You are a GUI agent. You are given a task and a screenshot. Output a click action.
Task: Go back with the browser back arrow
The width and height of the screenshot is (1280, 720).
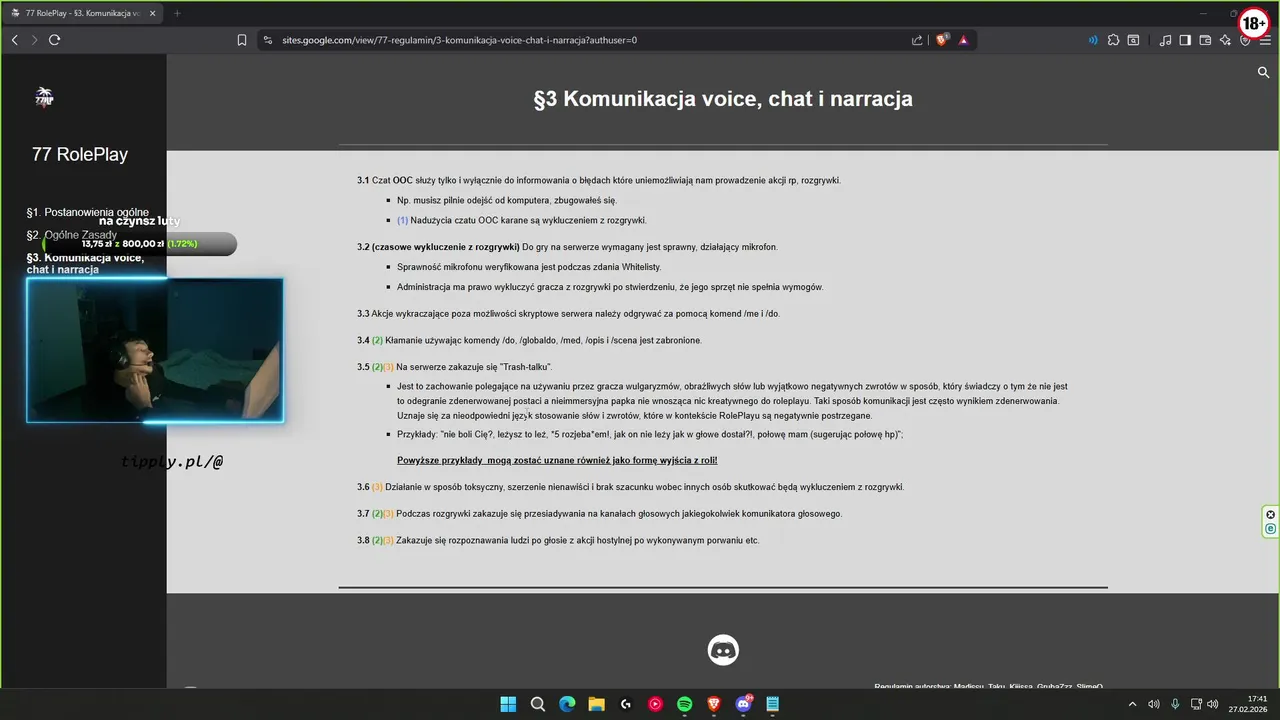tap(14, 40)
